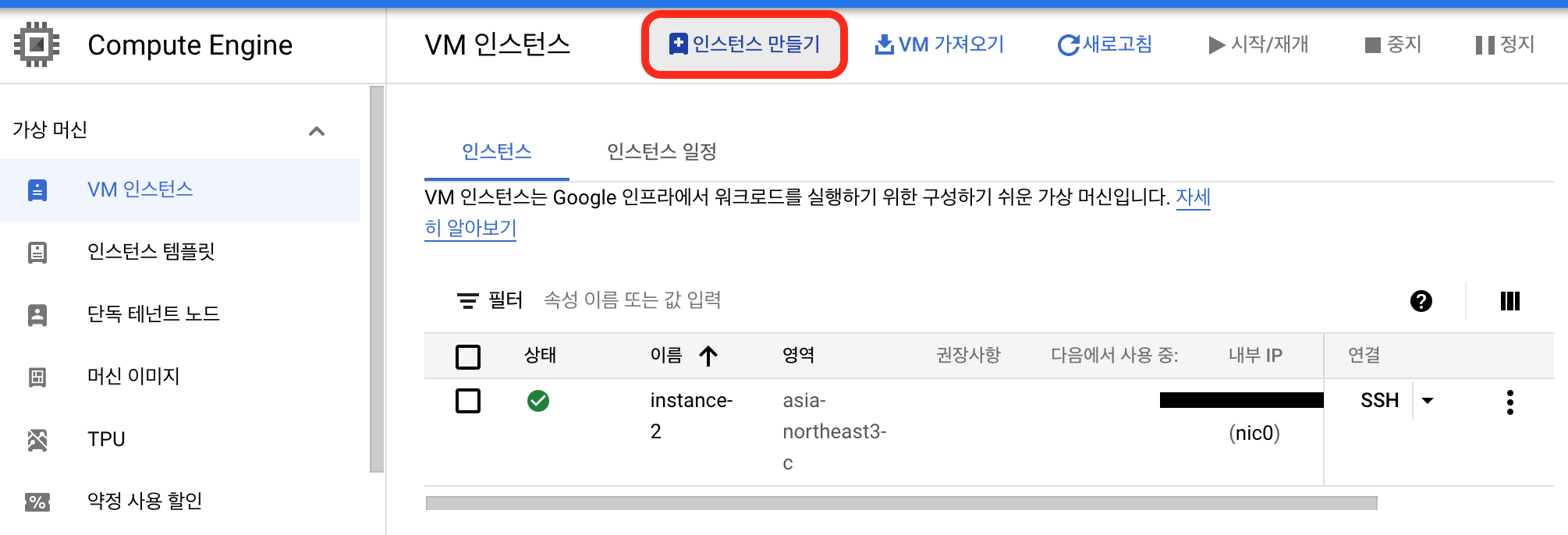Click the asia-northeast3-c zone cell

pyautogui.click(x=835, y=431)
